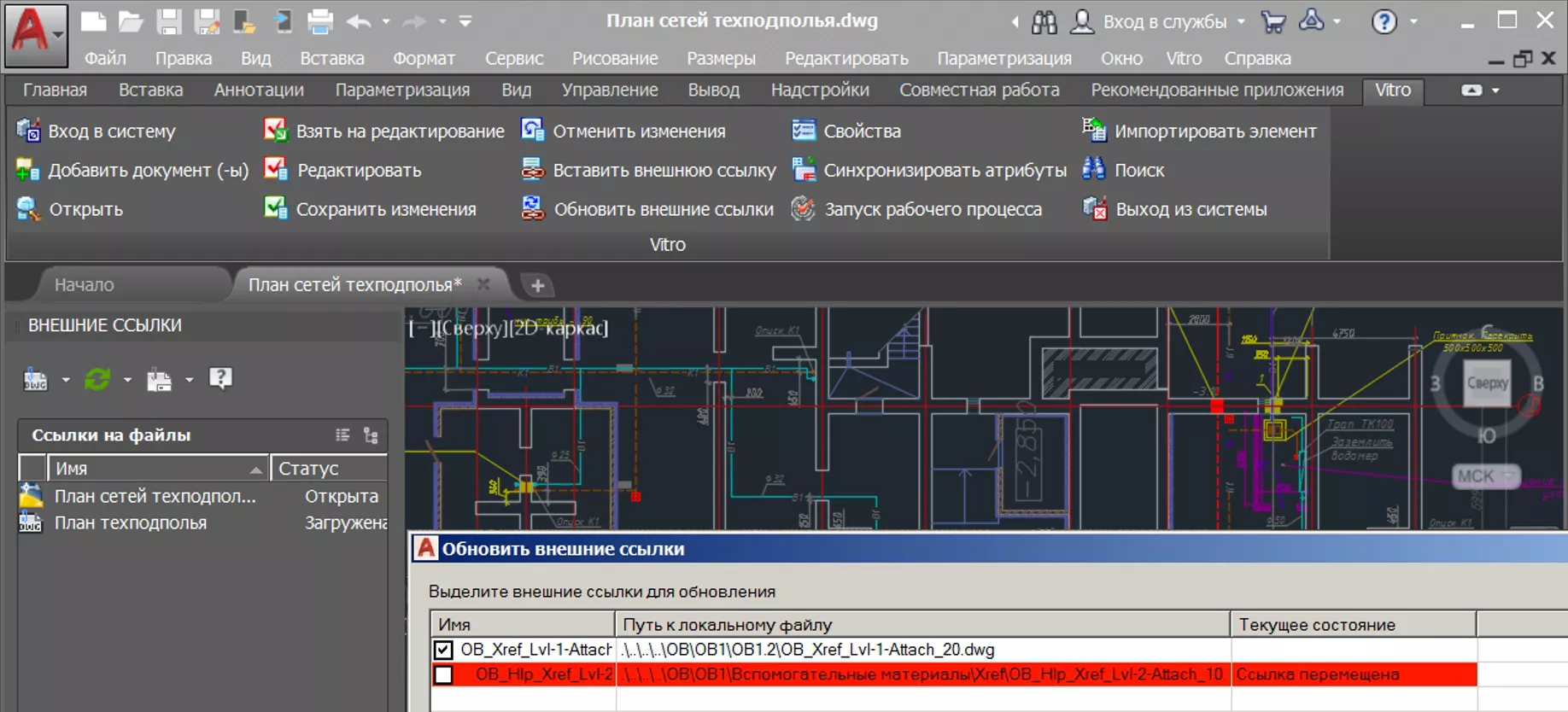The width and height of the screenshot is (1568, 712).
Task: Switch file references to tree view
Action: [371, 435]
